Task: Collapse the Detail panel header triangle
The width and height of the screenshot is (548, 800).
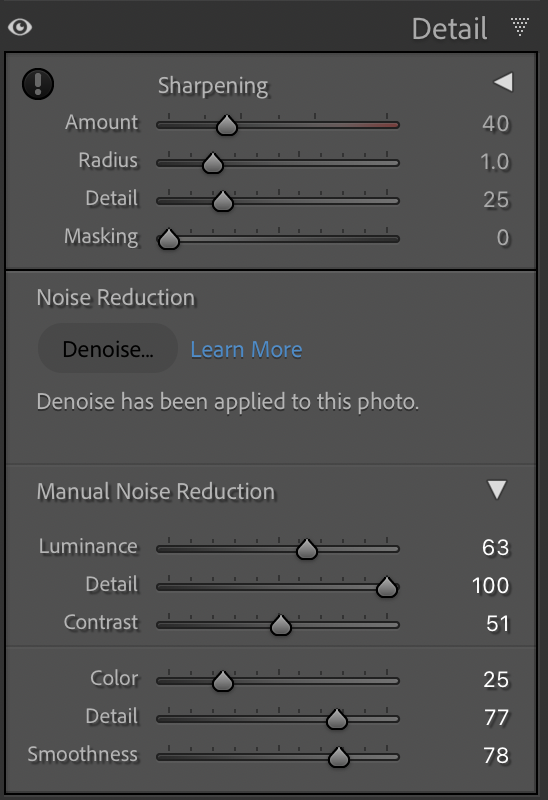Action: (x=520, y=27)
